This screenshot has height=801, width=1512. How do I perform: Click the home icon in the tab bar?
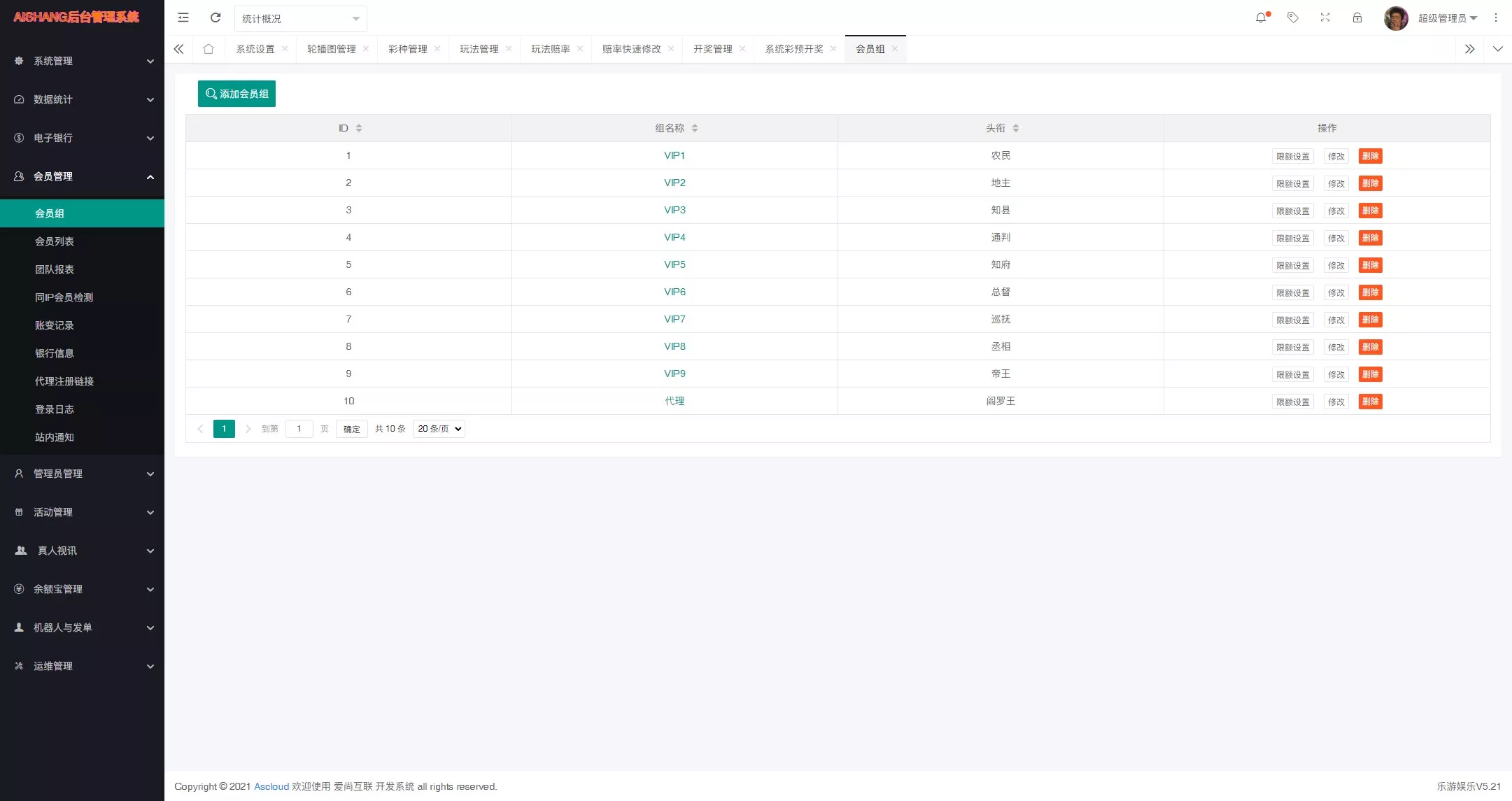click(x=208, y=49)
